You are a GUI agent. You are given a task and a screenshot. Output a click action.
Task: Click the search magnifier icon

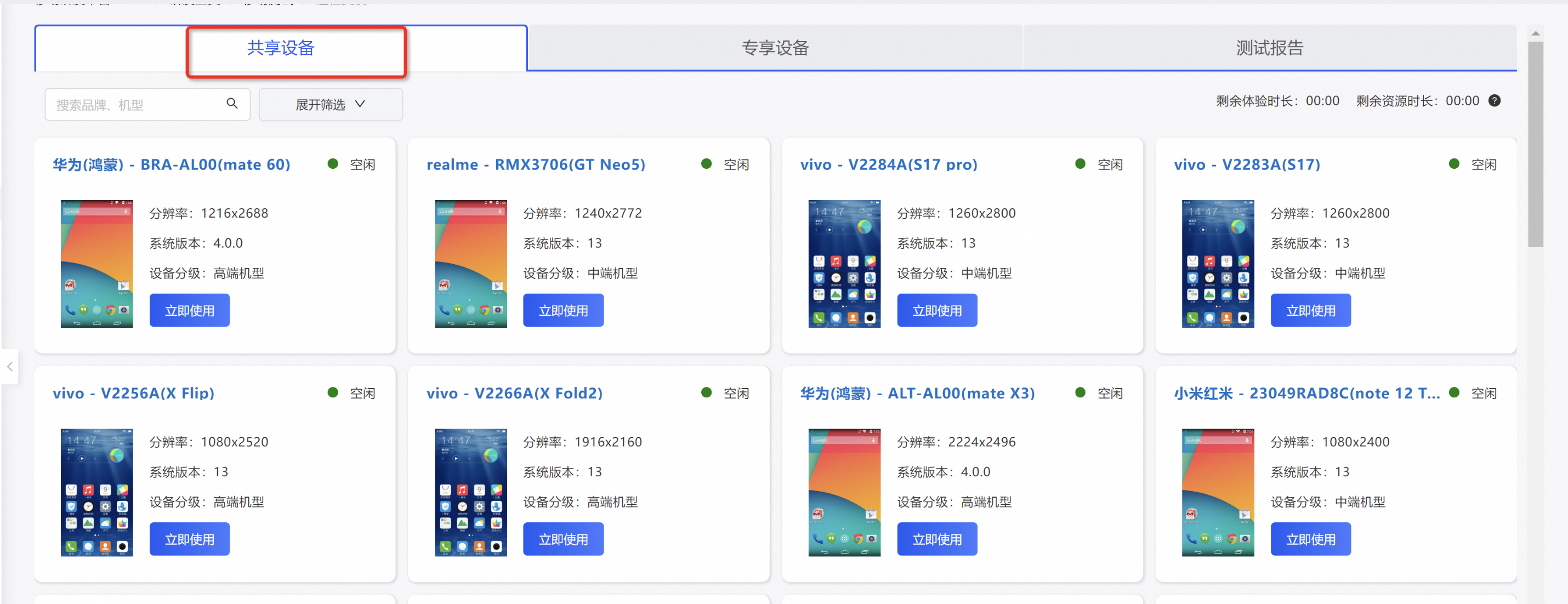pyautogui.click(x=232, y=104)
